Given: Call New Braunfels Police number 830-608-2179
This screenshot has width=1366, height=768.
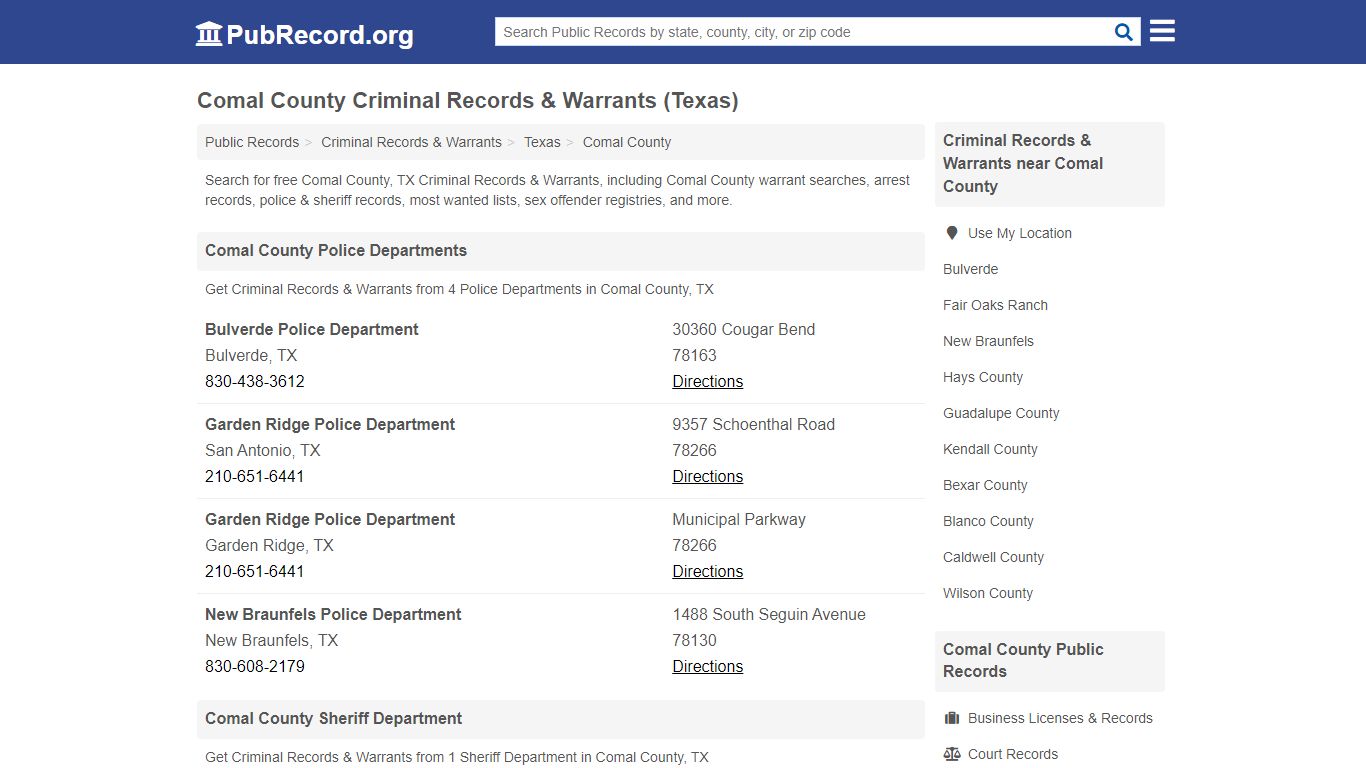Looking at the screenshot, I should [255, 666].
